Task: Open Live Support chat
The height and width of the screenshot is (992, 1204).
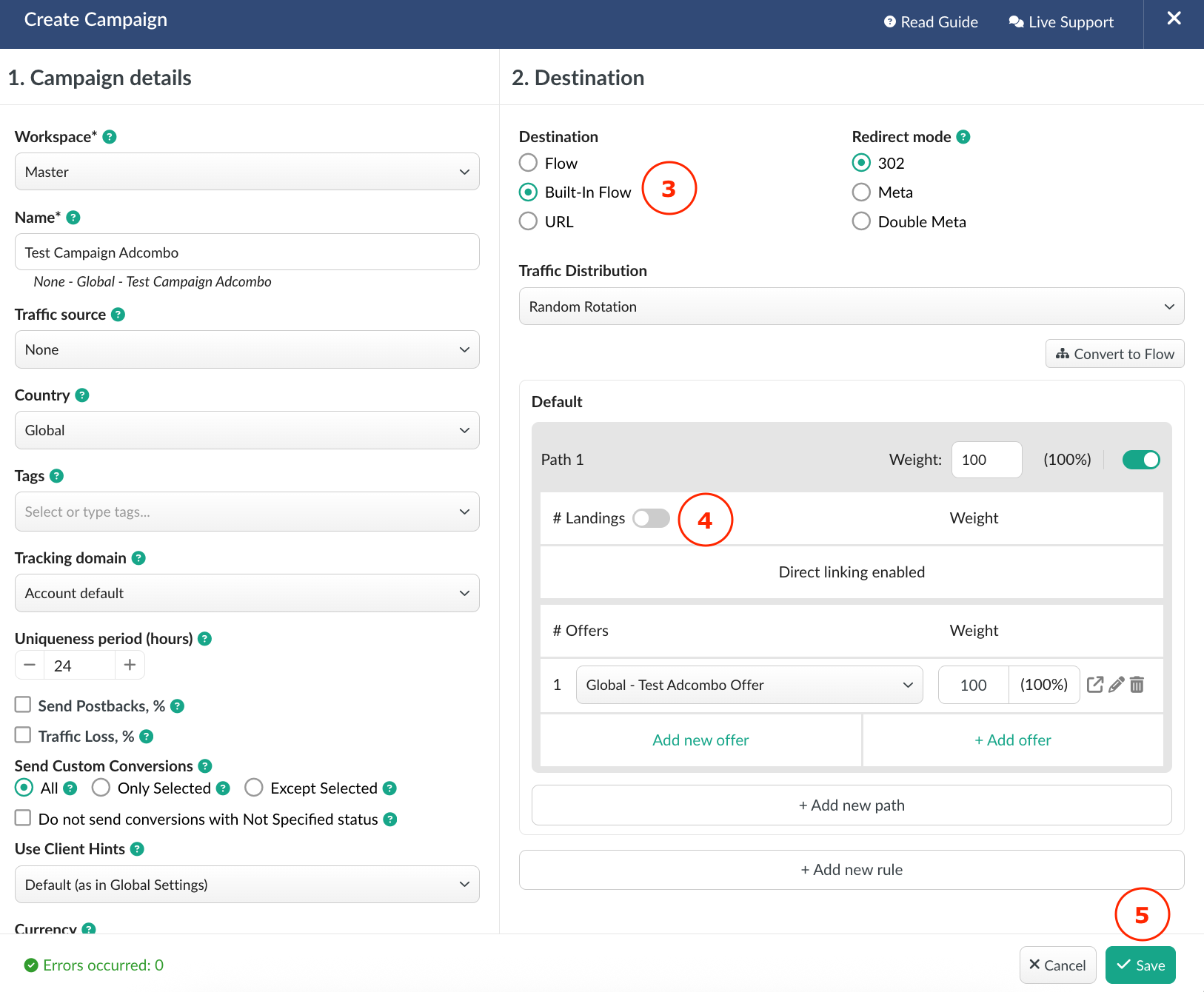Action: [x=1061, y=22]
